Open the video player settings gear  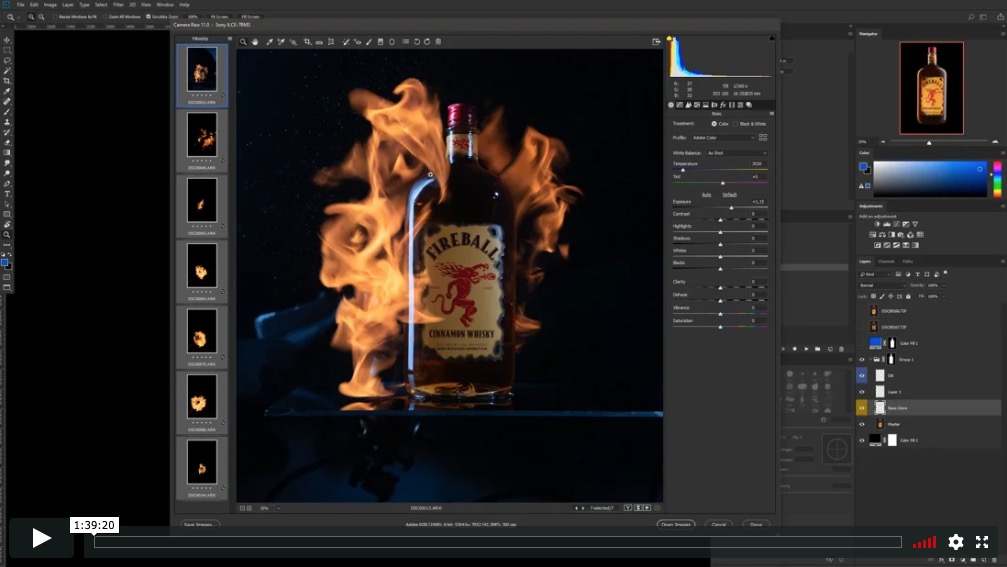pyautogui.click(x=956, y=542)
